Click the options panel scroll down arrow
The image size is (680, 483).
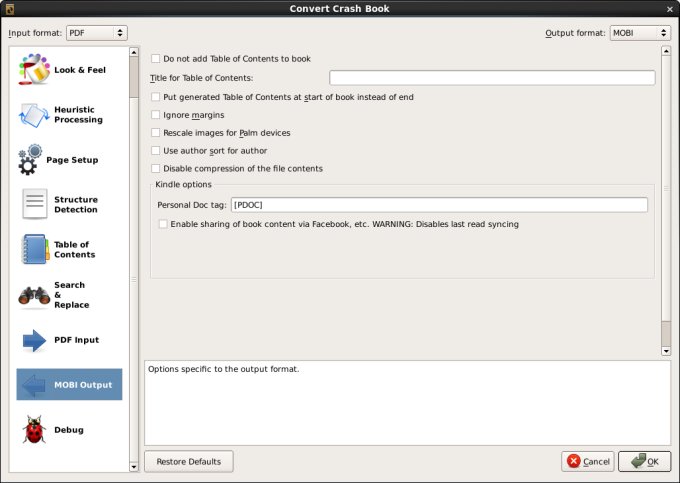pos(666,351)
